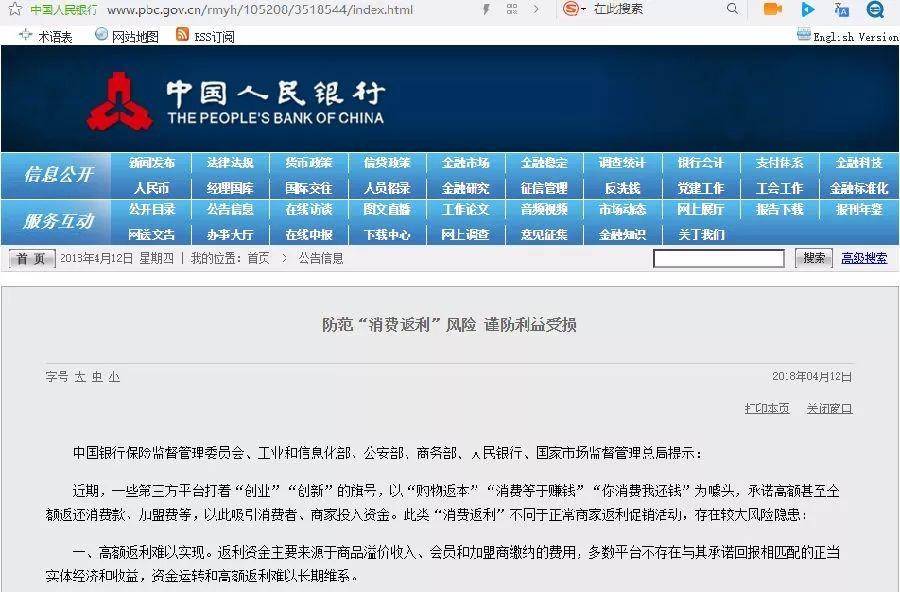Click the translate icon in browser toolbar
The width and height of the screenshot is (900, 592).
[x=841, y=10]
